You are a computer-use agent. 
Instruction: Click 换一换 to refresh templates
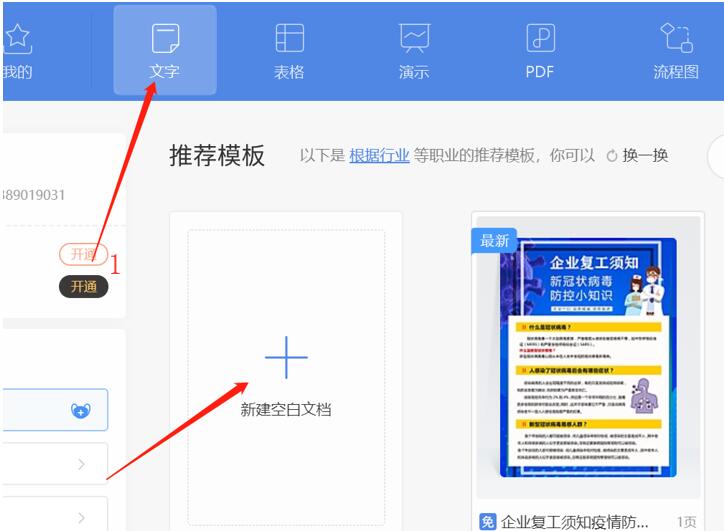click(x=645, y=156)
